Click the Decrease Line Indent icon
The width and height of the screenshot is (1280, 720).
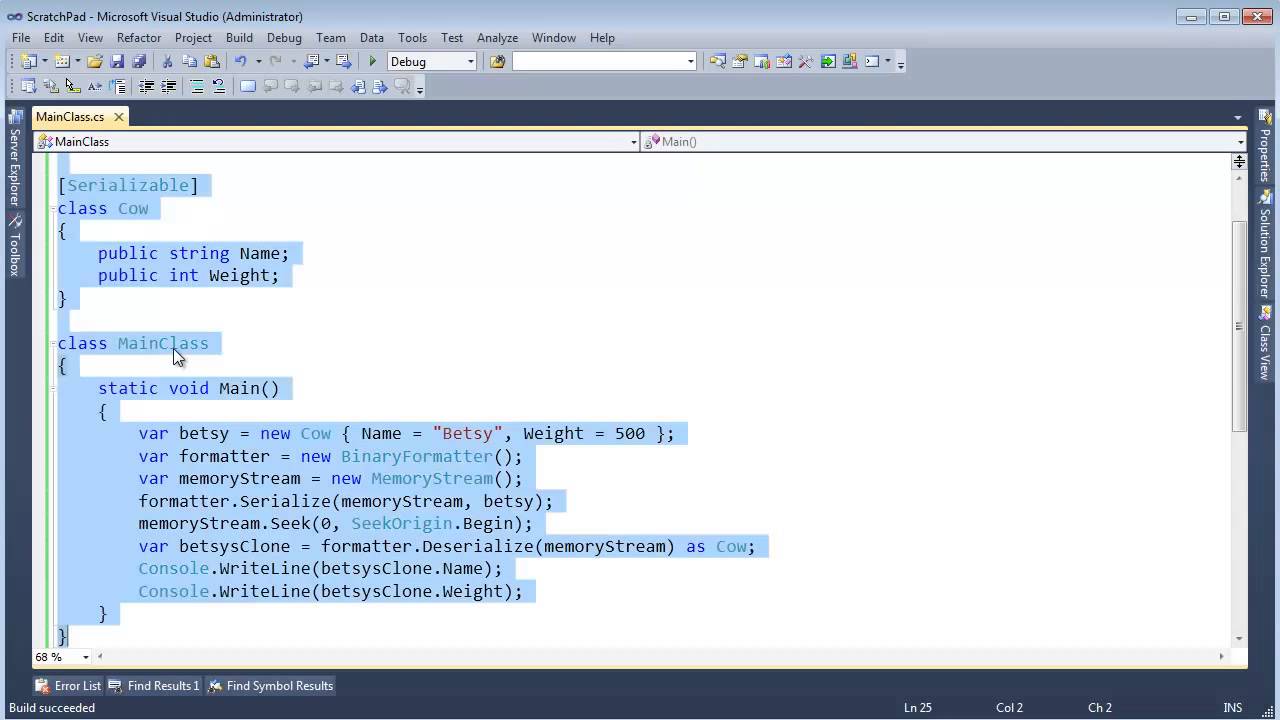[146, 87]
